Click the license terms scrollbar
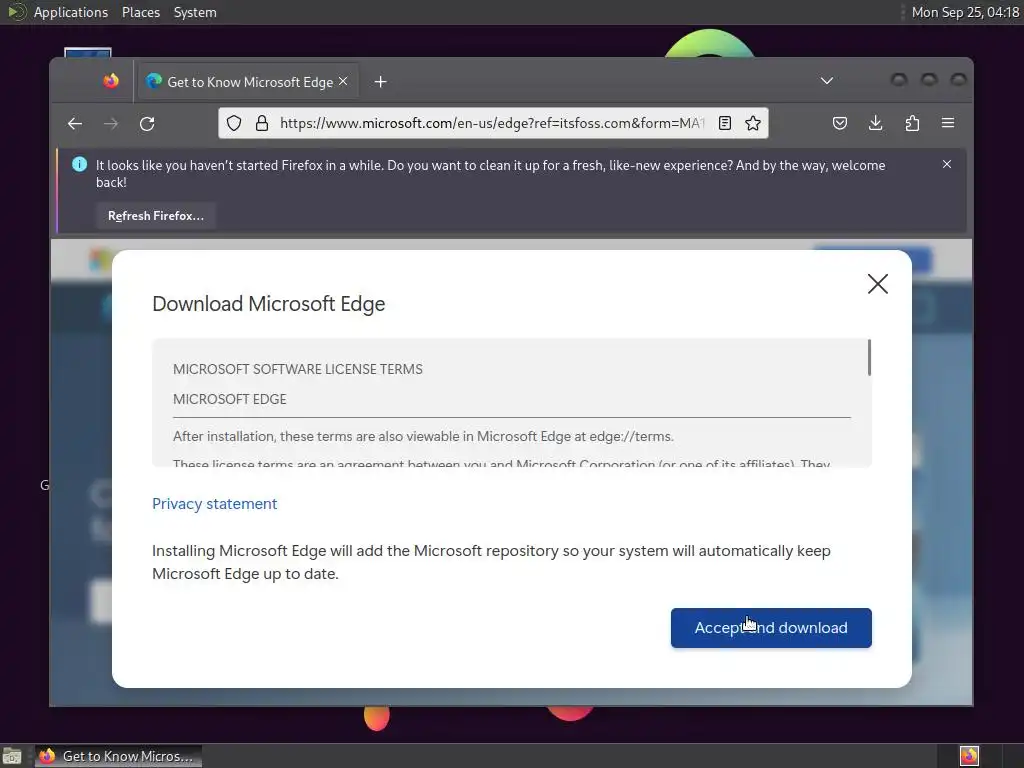Screen dimensions: 1024x768 869,358
